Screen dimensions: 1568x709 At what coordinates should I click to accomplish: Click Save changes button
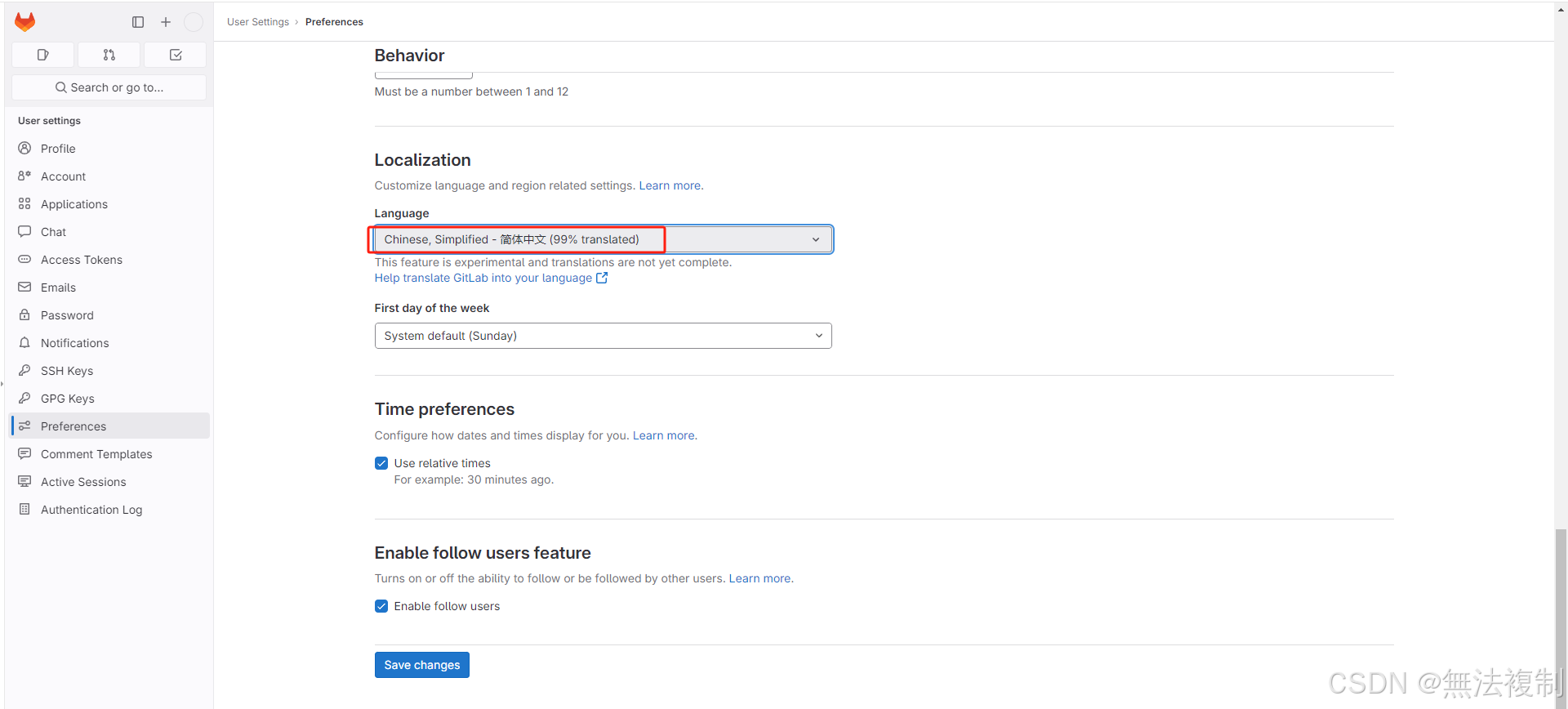coord(422,665)
